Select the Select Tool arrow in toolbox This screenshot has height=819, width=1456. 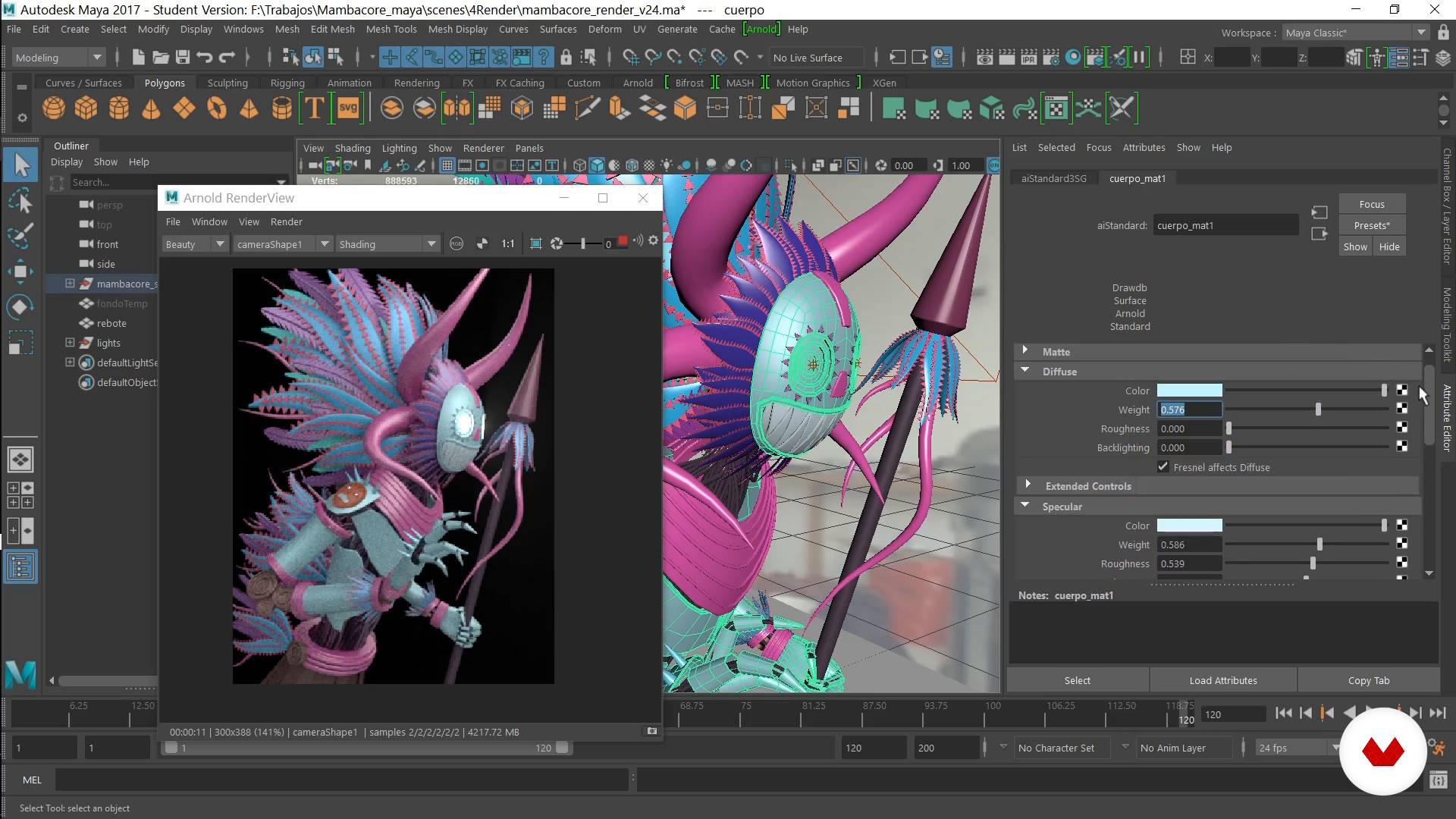20,165
